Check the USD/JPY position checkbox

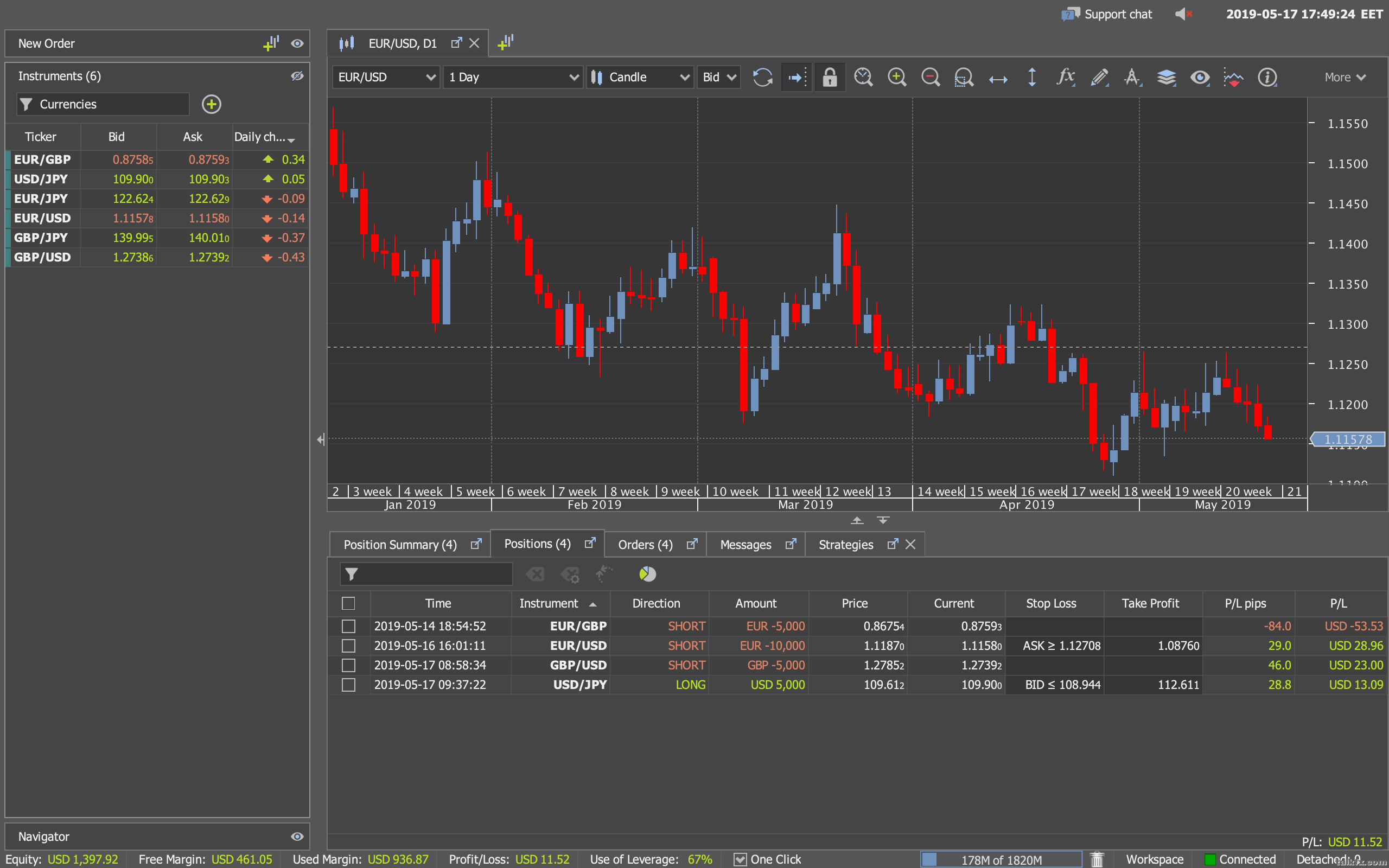pyautogui.click(x=348, y=685)
